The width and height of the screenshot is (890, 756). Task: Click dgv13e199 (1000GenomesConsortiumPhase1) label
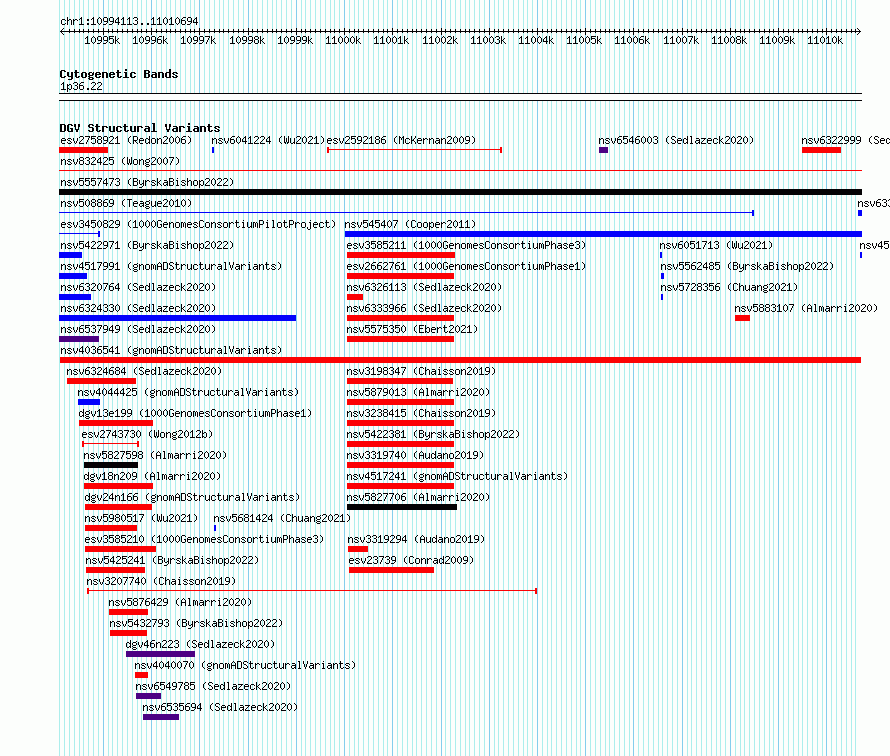tap(195, 413)
